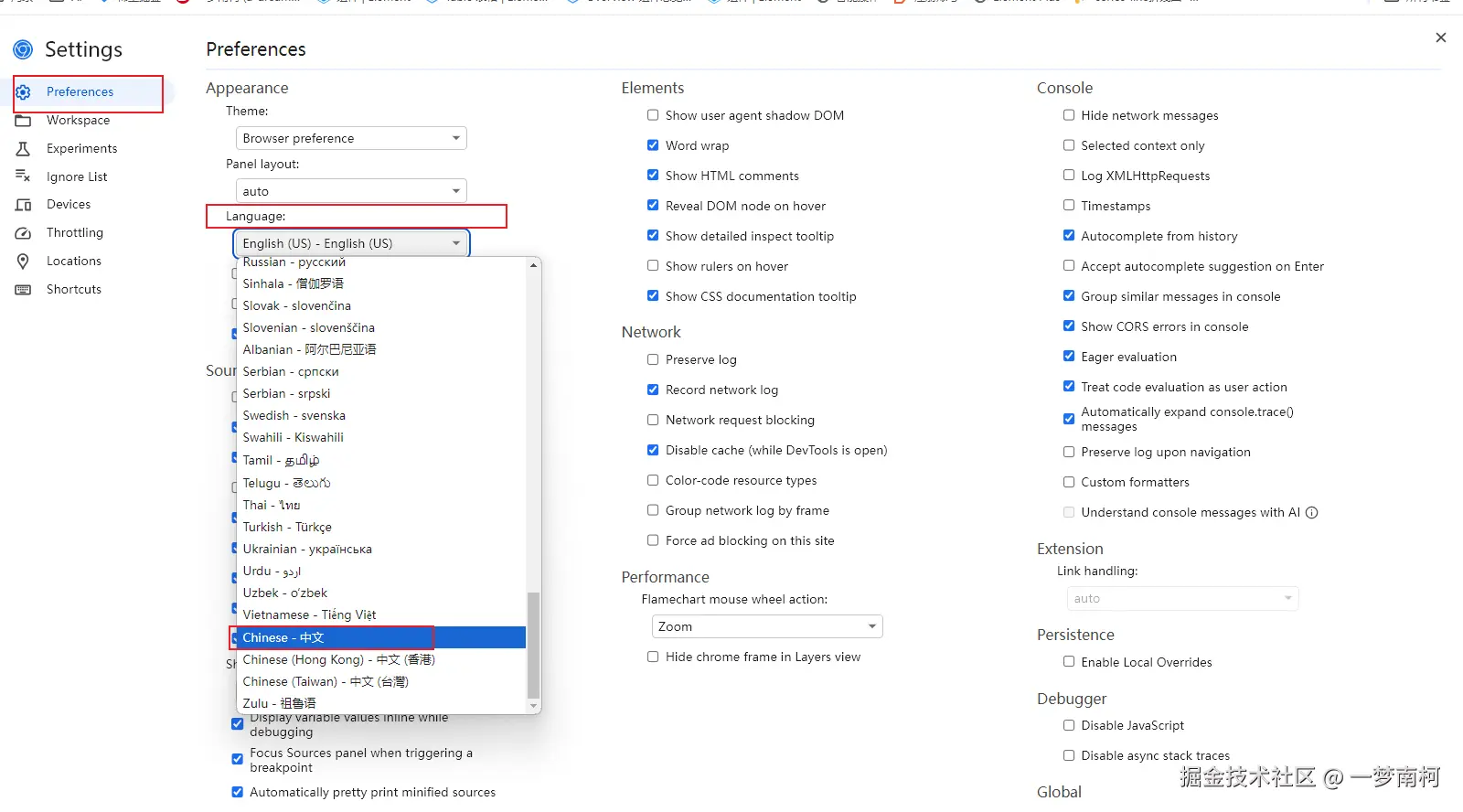Enable Custom formatters checkbox
Image resolution: width=1463 pixels, height=812 pixels.
(1069, 482)
